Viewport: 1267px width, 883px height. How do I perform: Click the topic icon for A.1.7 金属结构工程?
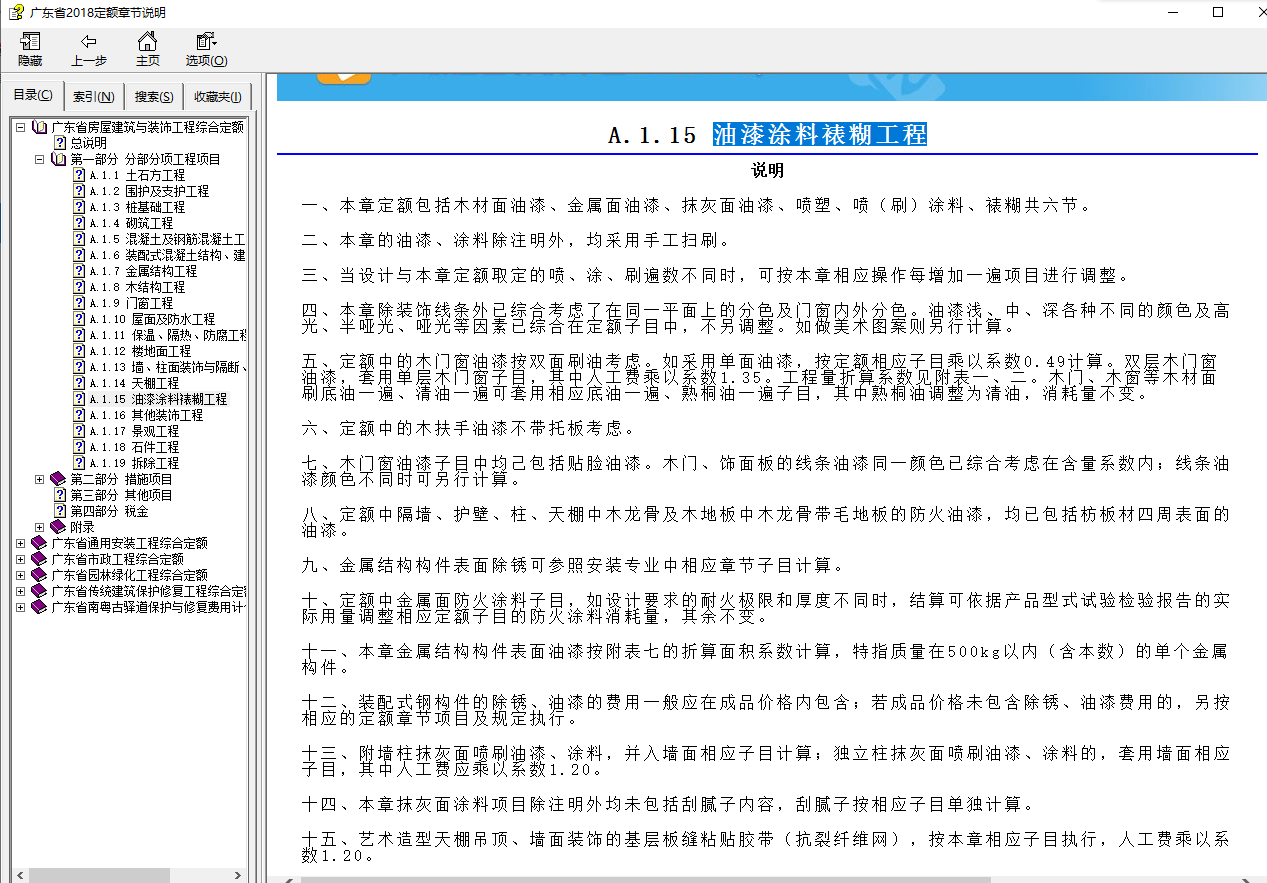click(x=79, y=271)
